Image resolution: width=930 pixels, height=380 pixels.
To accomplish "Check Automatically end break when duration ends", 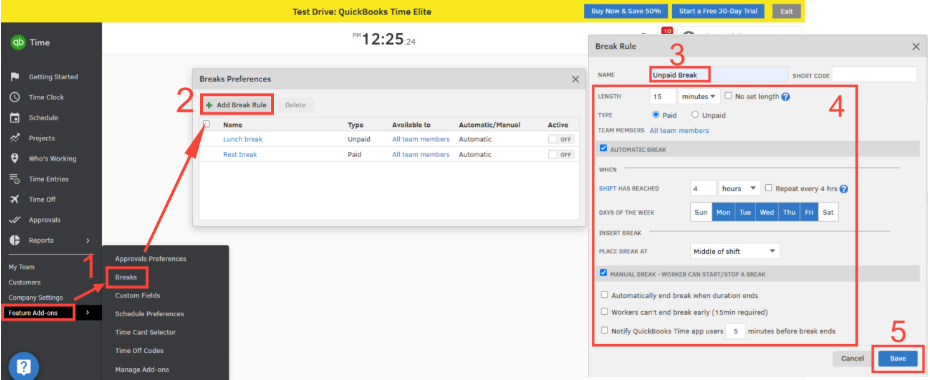I will pyautogui.click(x=604, y=295).
